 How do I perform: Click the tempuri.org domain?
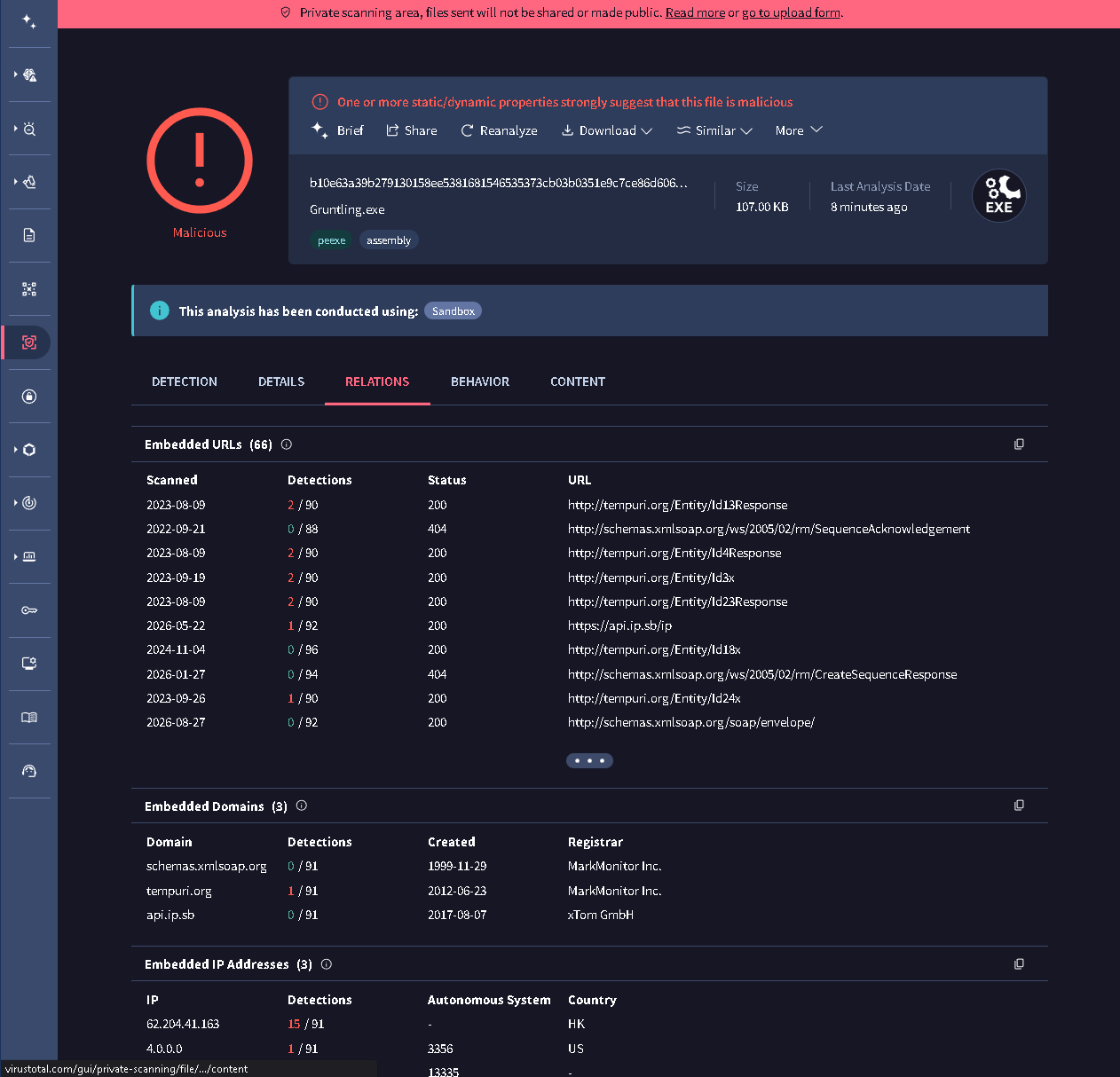tap(178, 891)
